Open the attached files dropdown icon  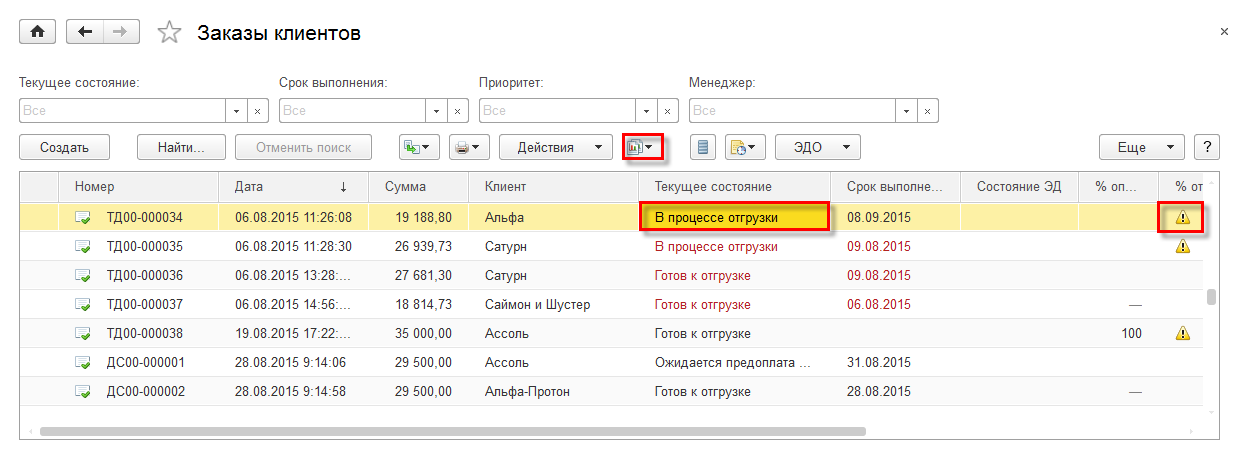745,147
